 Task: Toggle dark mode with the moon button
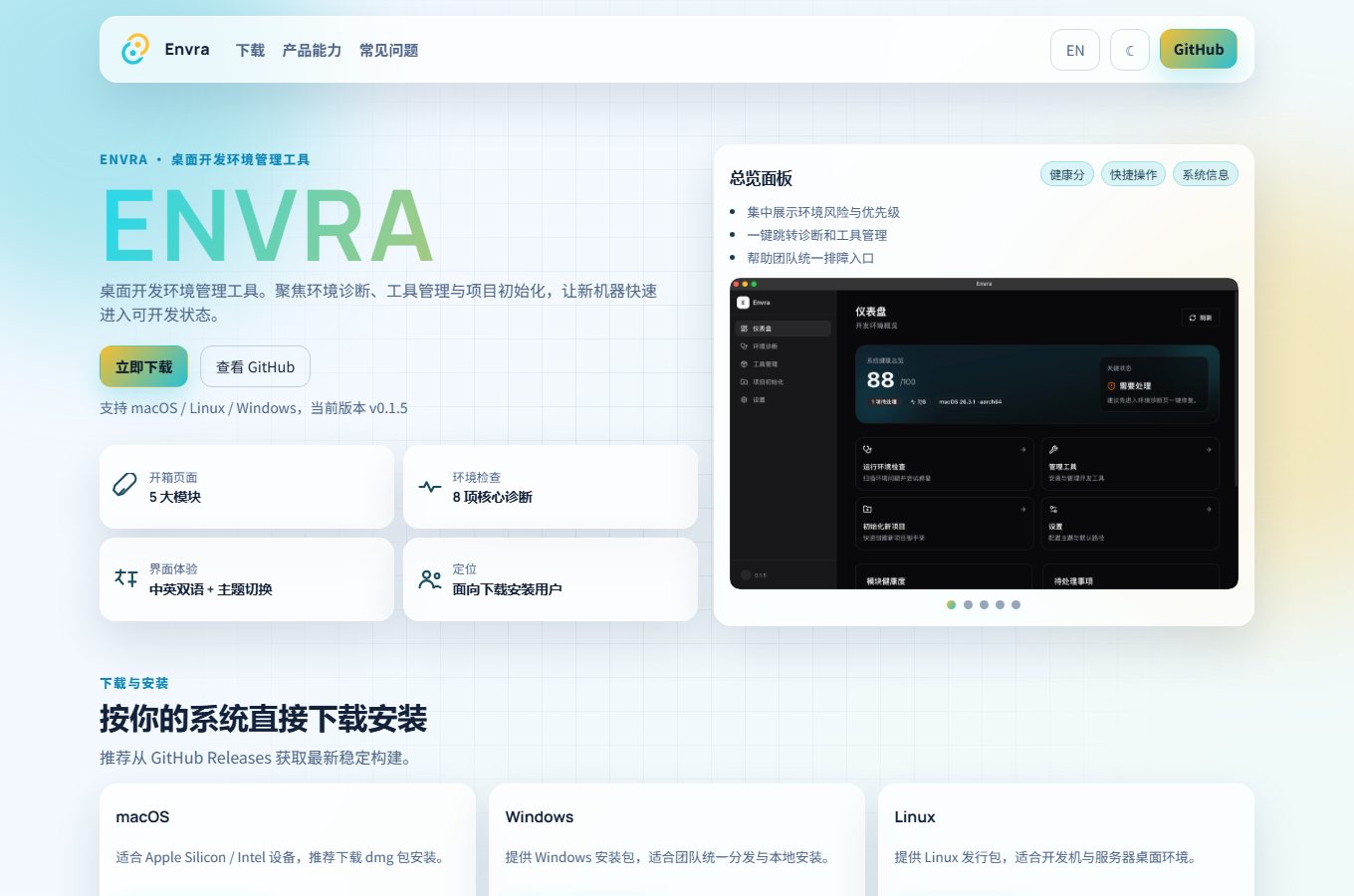[x=1130, y=50]
